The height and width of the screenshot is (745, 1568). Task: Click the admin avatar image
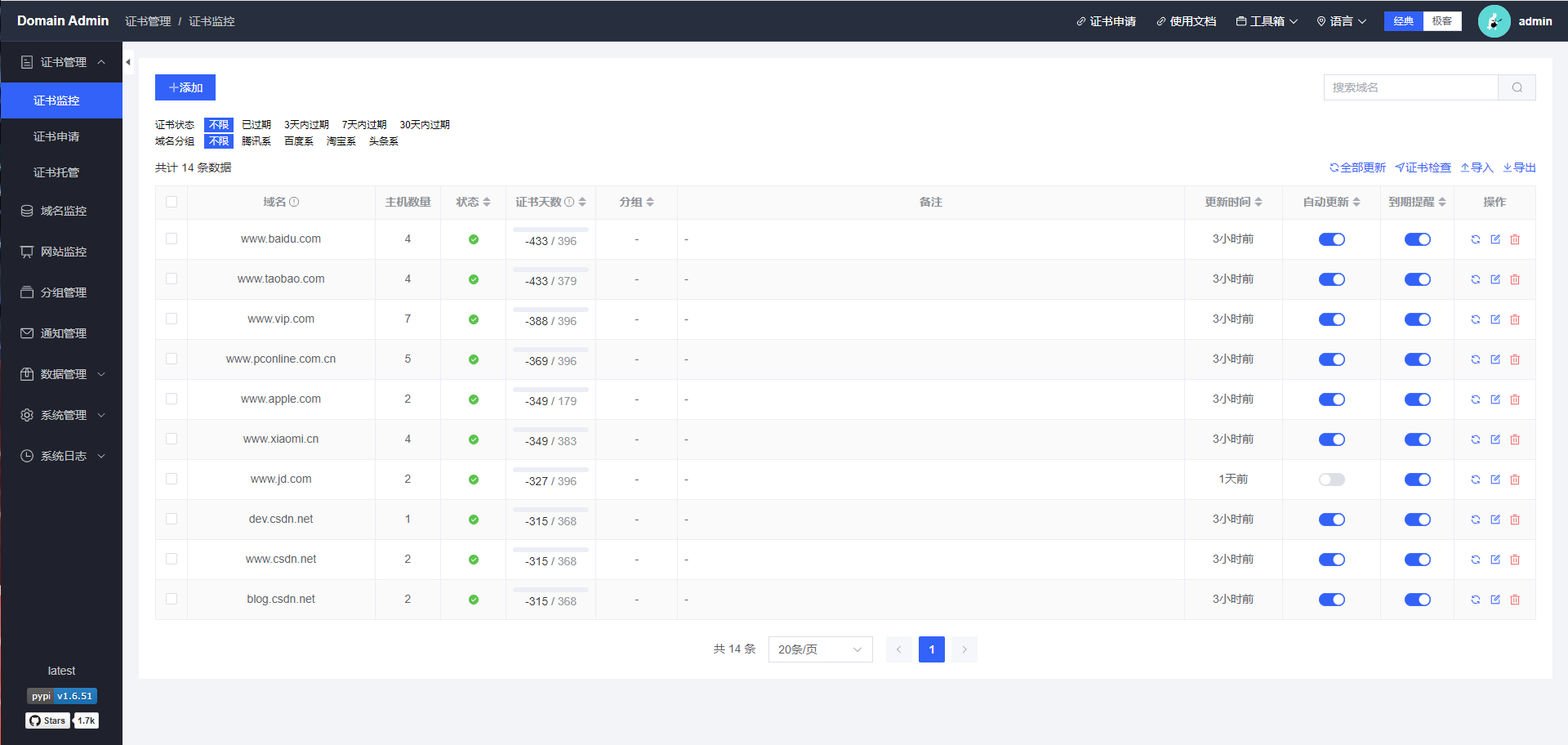[1494, 21]
